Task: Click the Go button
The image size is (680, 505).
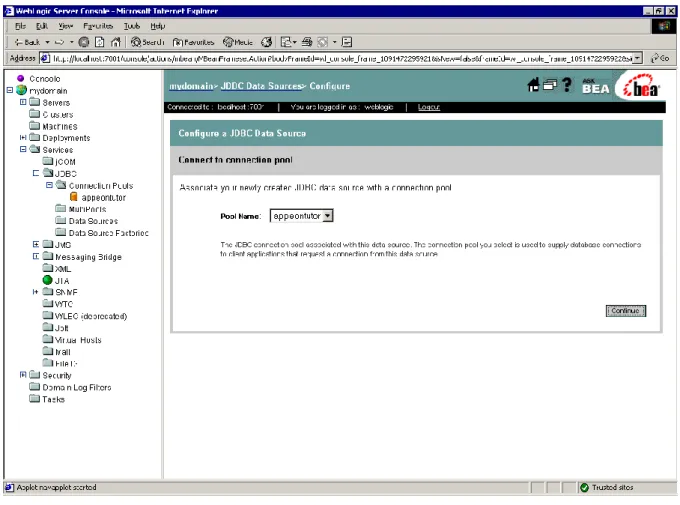Action: point(660,58)
